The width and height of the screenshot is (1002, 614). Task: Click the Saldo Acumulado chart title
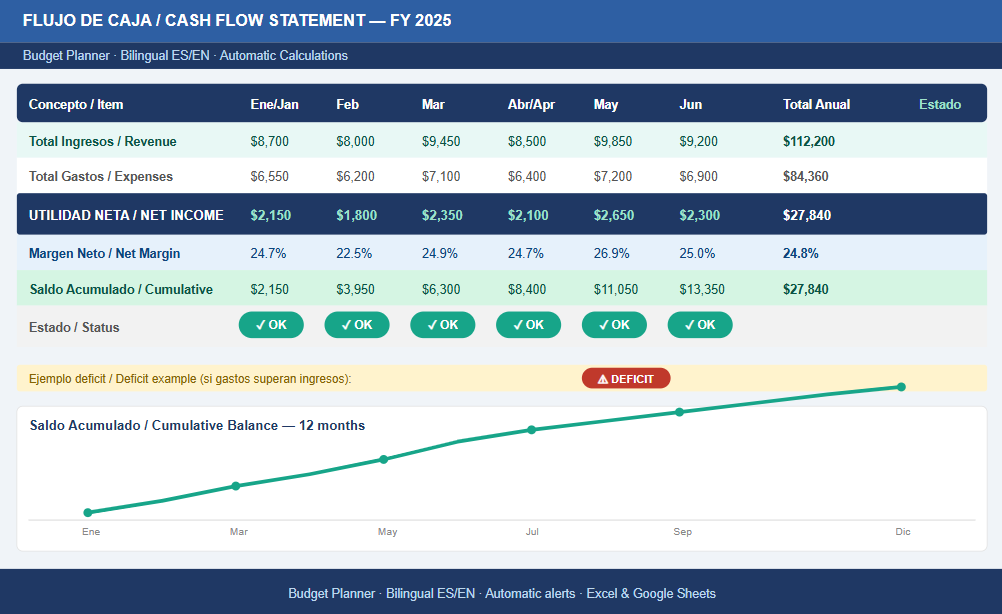197,426
